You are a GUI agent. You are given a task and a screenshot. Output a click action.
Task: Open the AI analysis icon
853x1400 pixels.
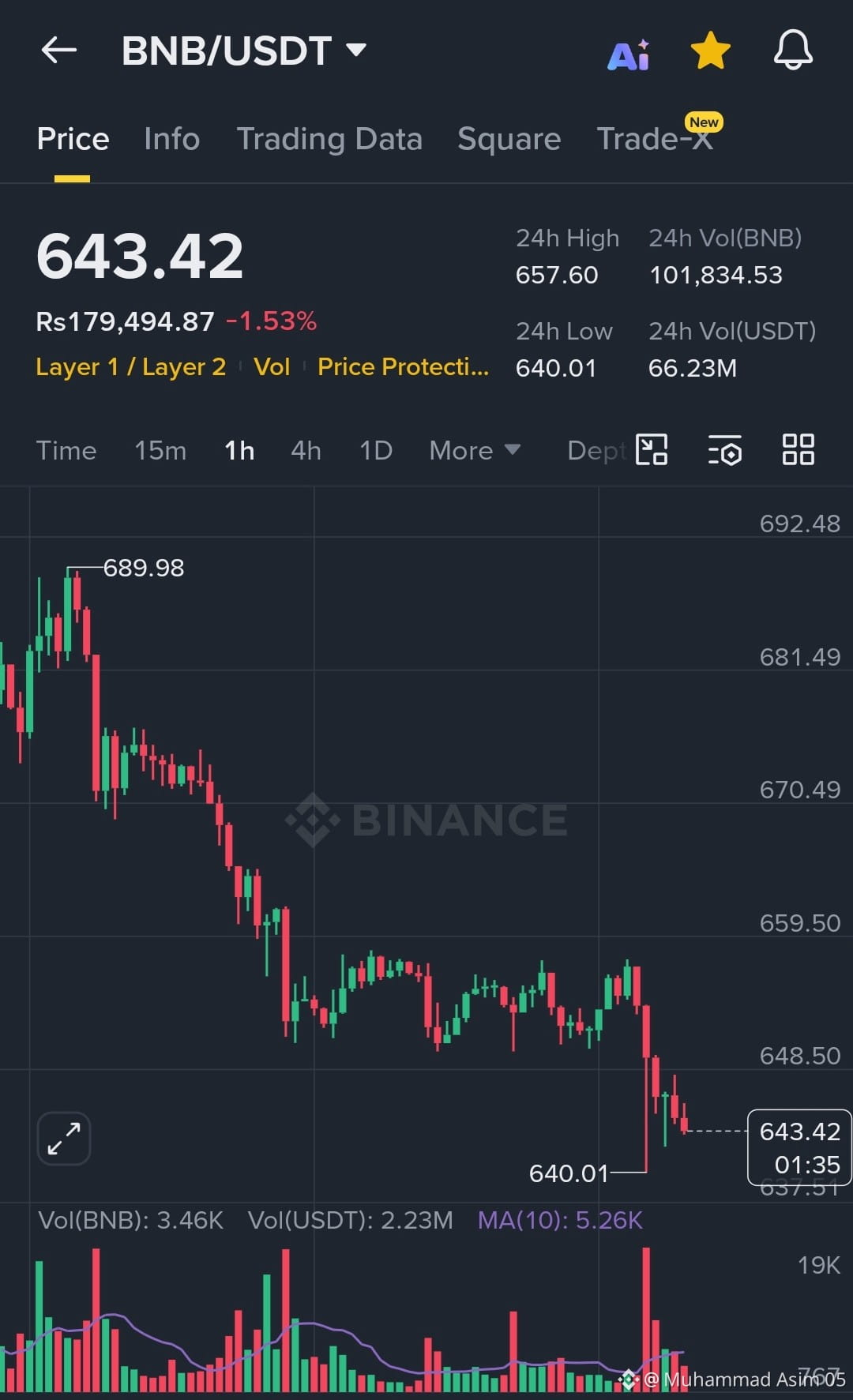click(x=629, y=54)
